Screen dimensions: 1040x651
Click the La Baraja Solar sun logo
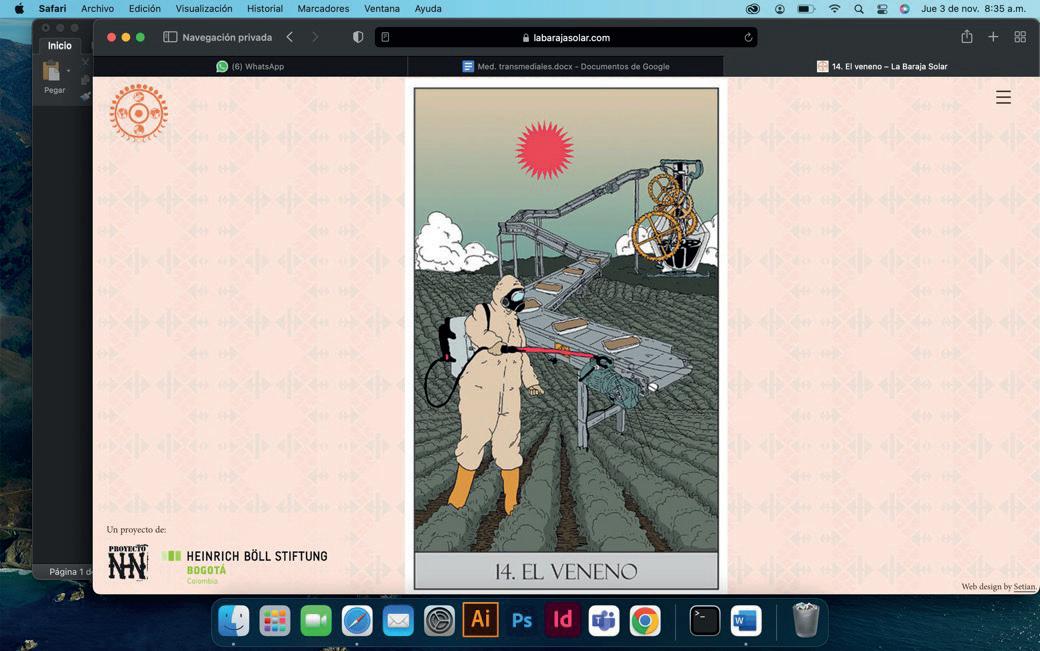pyautogui.click(x=139, y=113)
